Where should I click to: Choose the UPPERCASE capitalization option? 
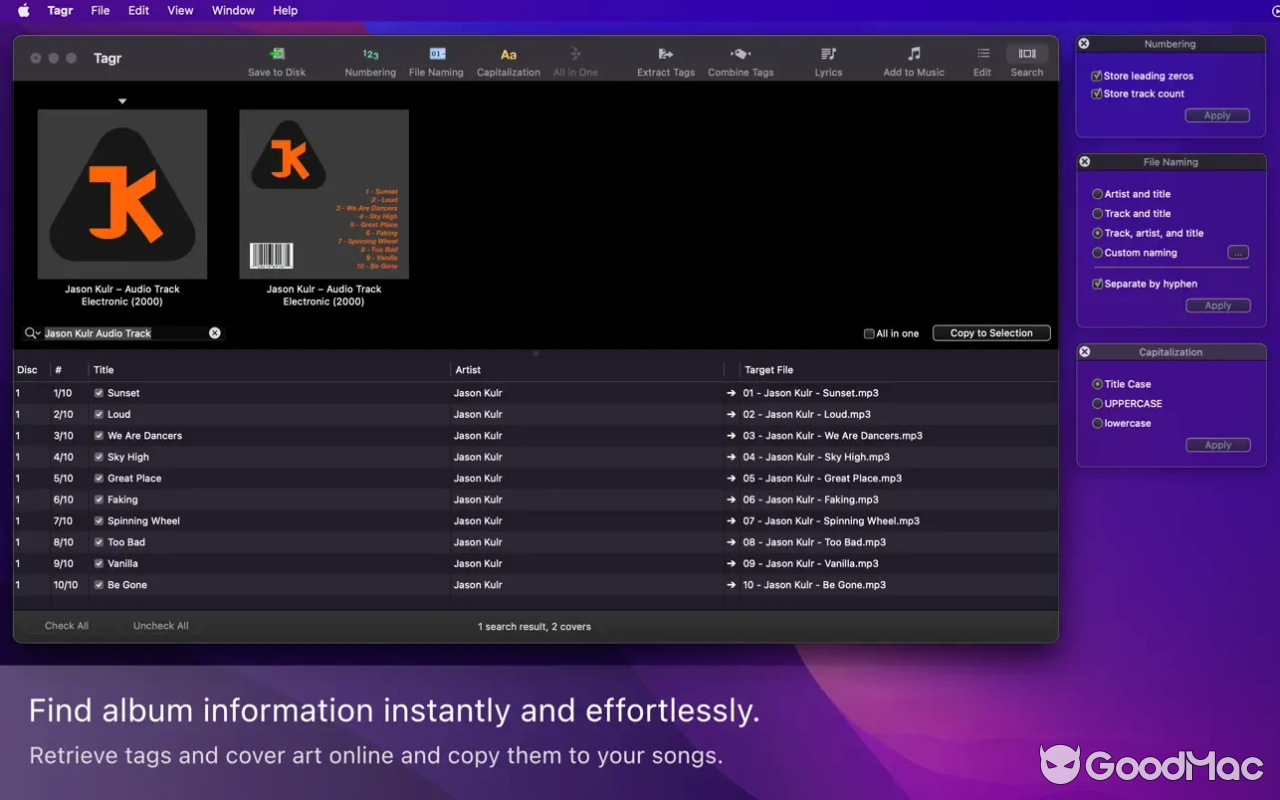1098,404
